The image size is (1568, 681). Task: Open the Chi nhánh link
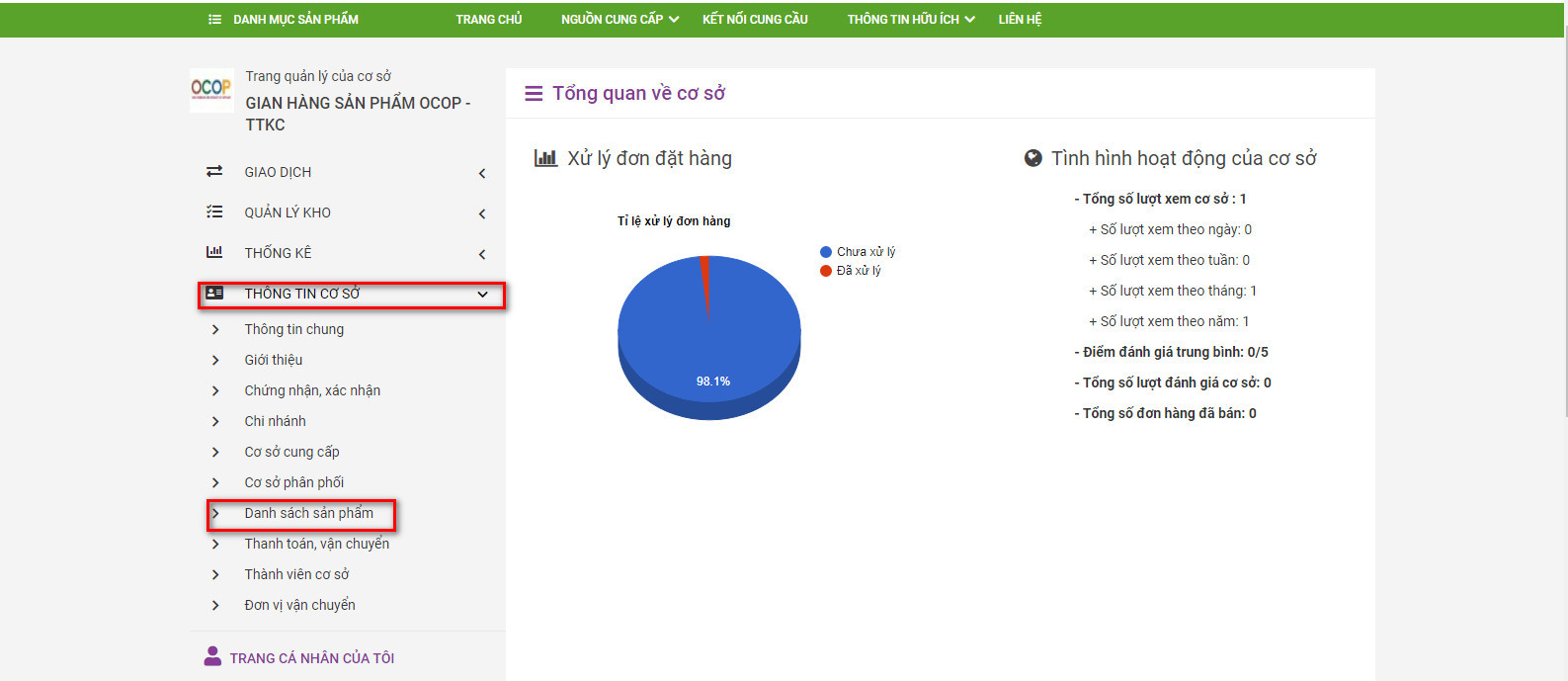[x=276, y=421]
